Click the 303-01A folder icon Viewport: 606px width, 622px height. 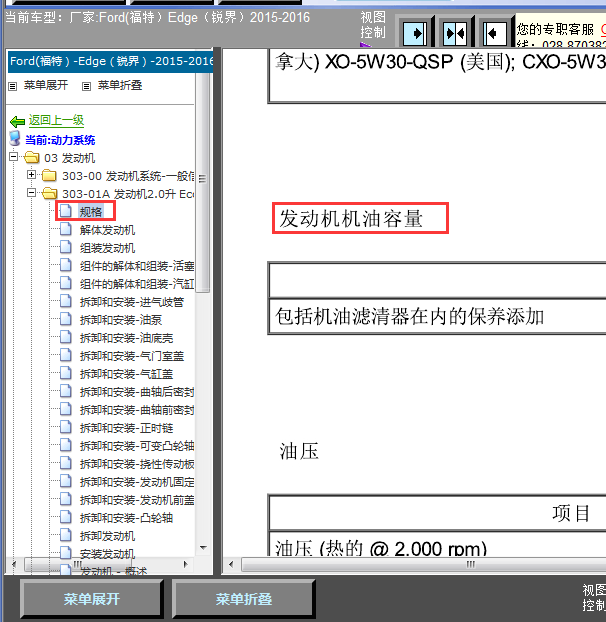49,193
